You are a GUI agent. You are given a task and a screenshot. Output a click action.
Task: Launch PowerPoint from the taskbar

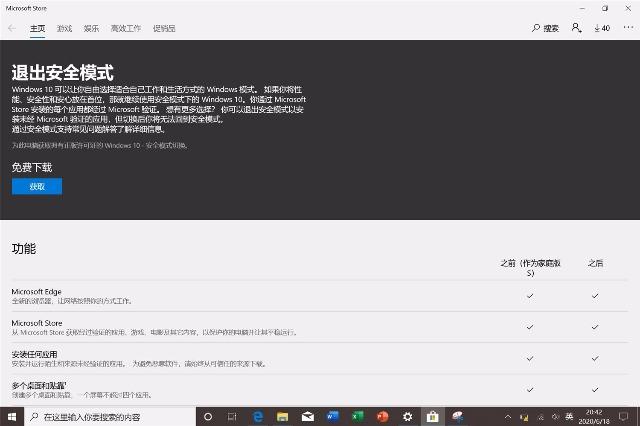382,417
